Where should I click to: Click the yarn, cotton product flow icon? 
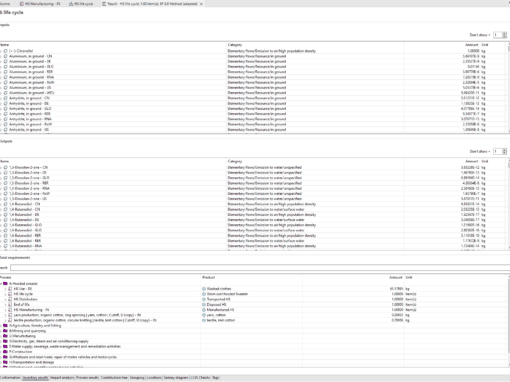[204, 315]
